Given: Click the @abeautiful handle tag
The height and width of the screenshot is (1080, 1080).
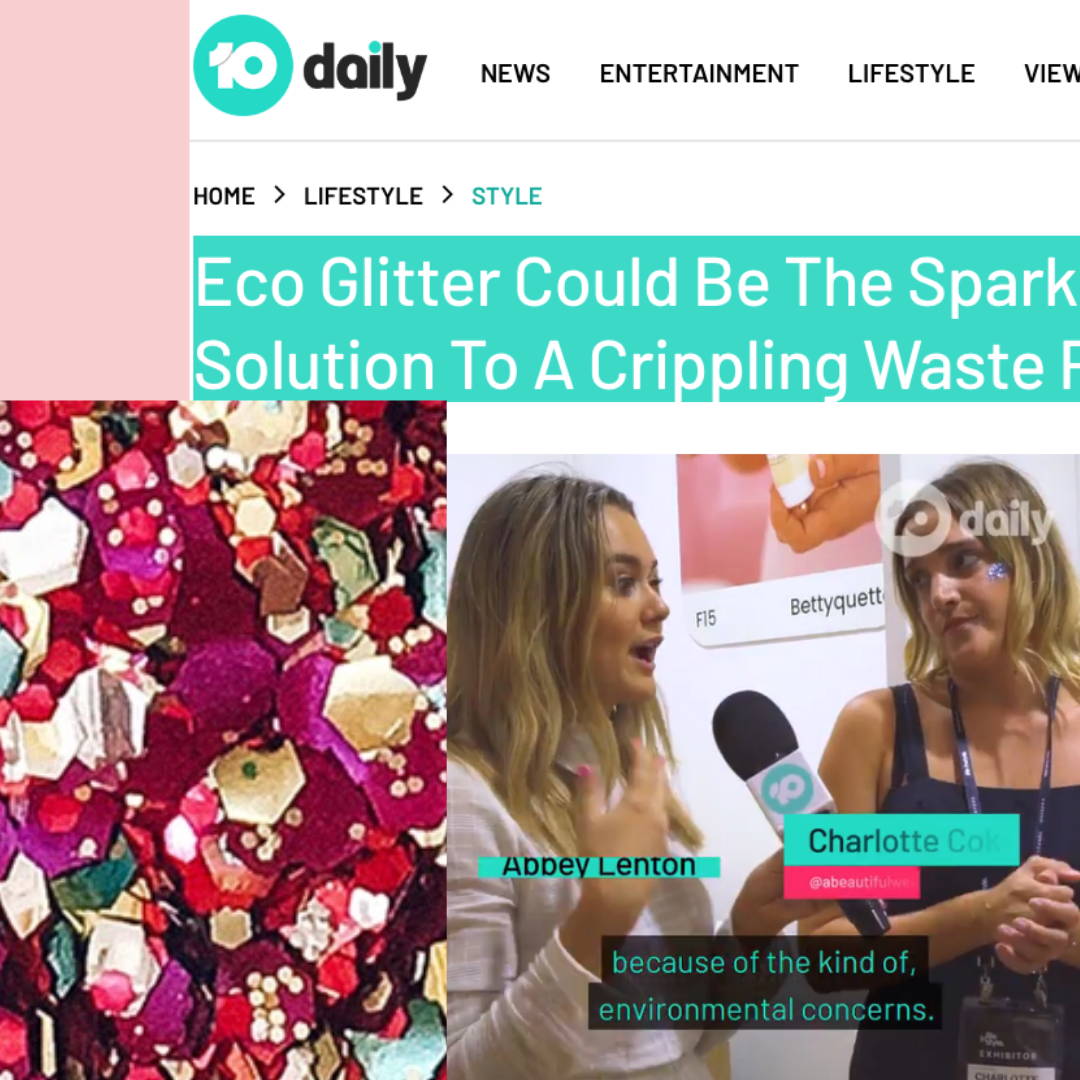Looking at the screenshot, I should pyautogui.click(x=852, y=882).
